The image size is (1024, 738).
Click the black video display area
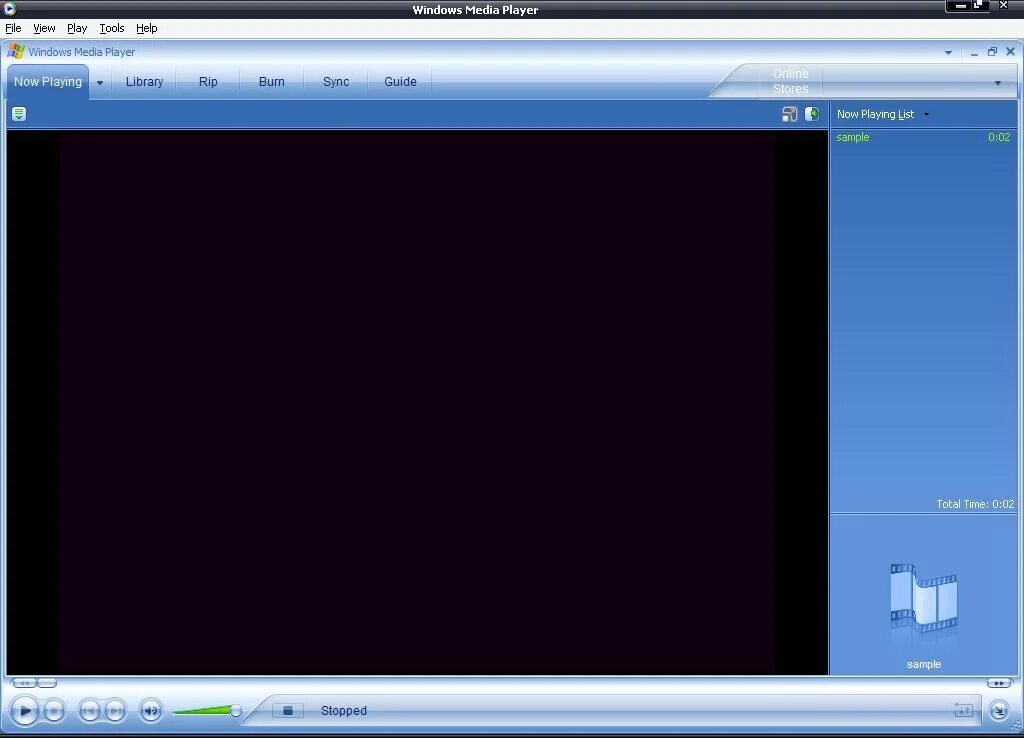coord(417,402)
